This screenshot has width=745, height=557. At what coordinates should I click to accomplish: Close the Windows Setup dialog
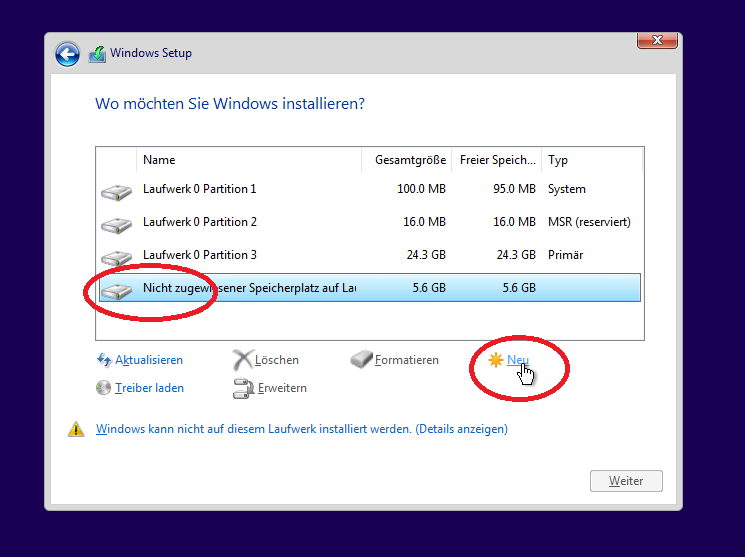pos(657,40)
